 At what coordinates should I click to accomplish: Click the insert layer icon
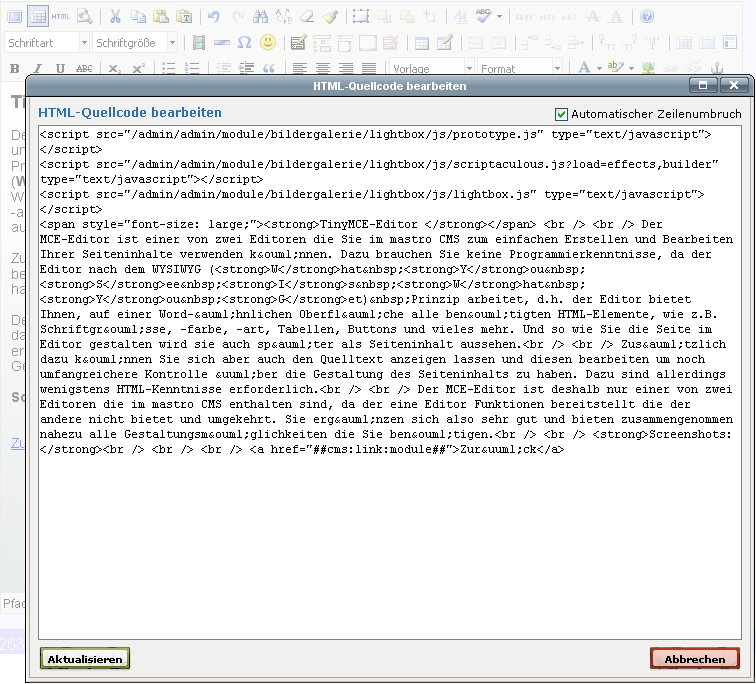[361, 17]
